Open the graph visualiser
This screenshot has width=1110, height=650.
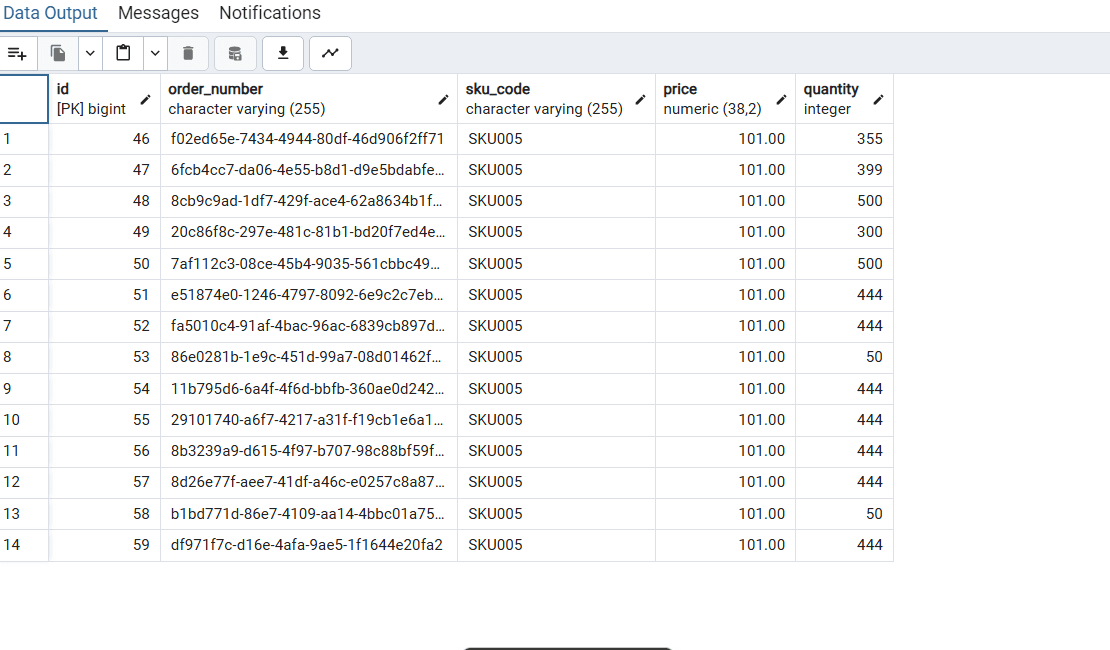pos(330,53)
